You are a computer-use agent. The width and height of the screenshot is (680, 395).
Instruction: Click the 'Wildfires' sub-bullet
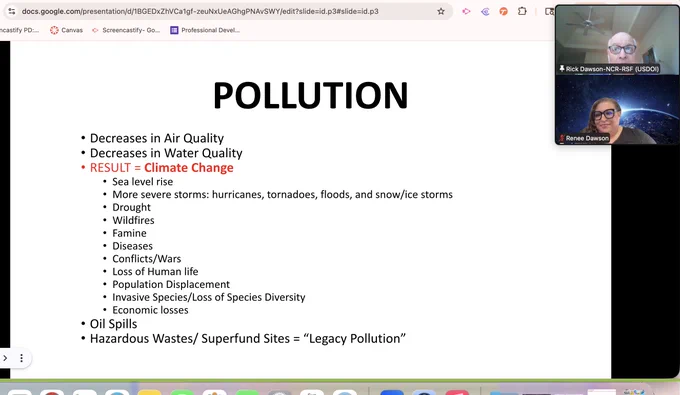(x=133, y=220)
